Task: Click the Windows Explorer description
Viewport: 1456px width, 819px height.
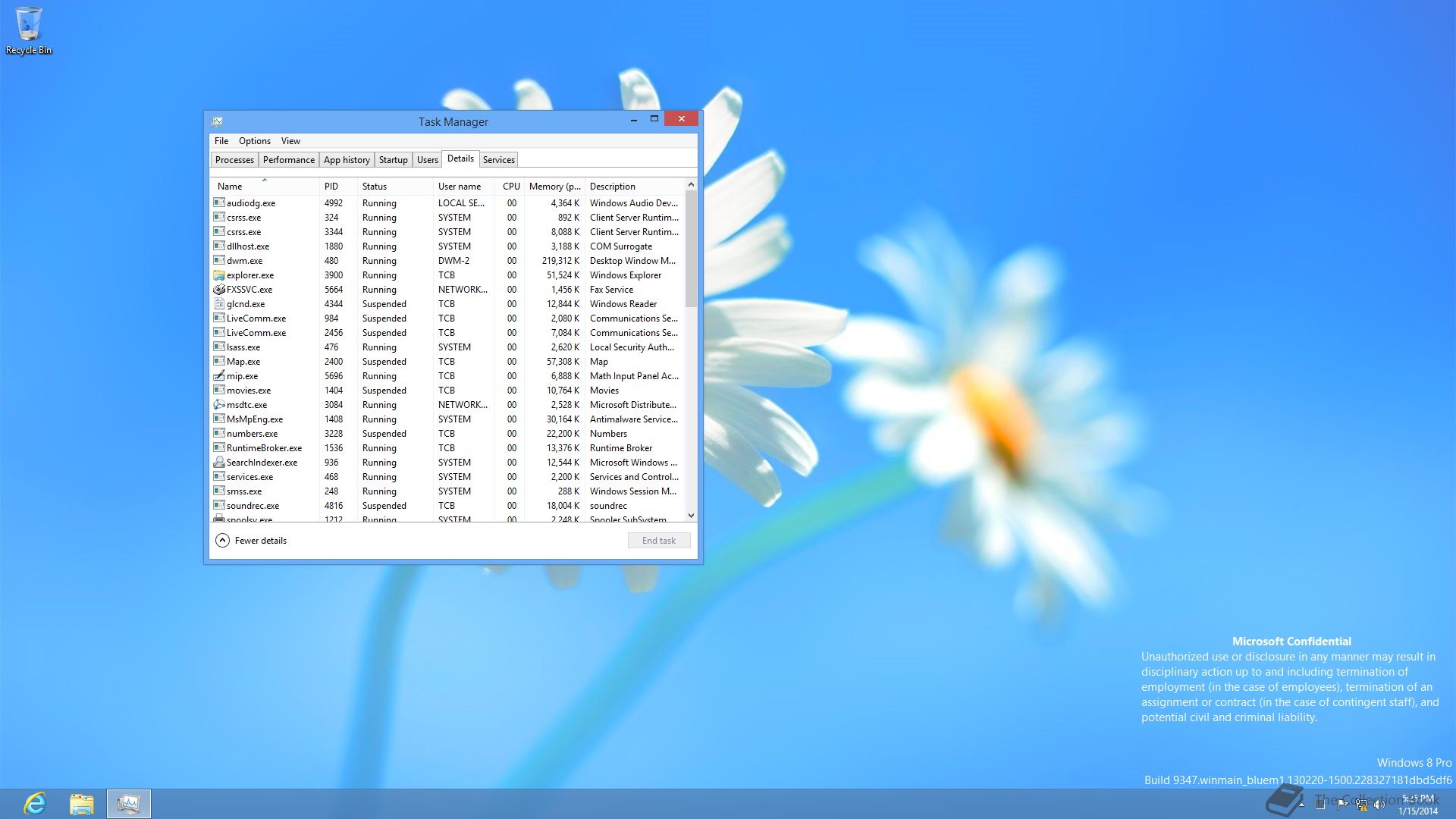Action: (625, 275)
